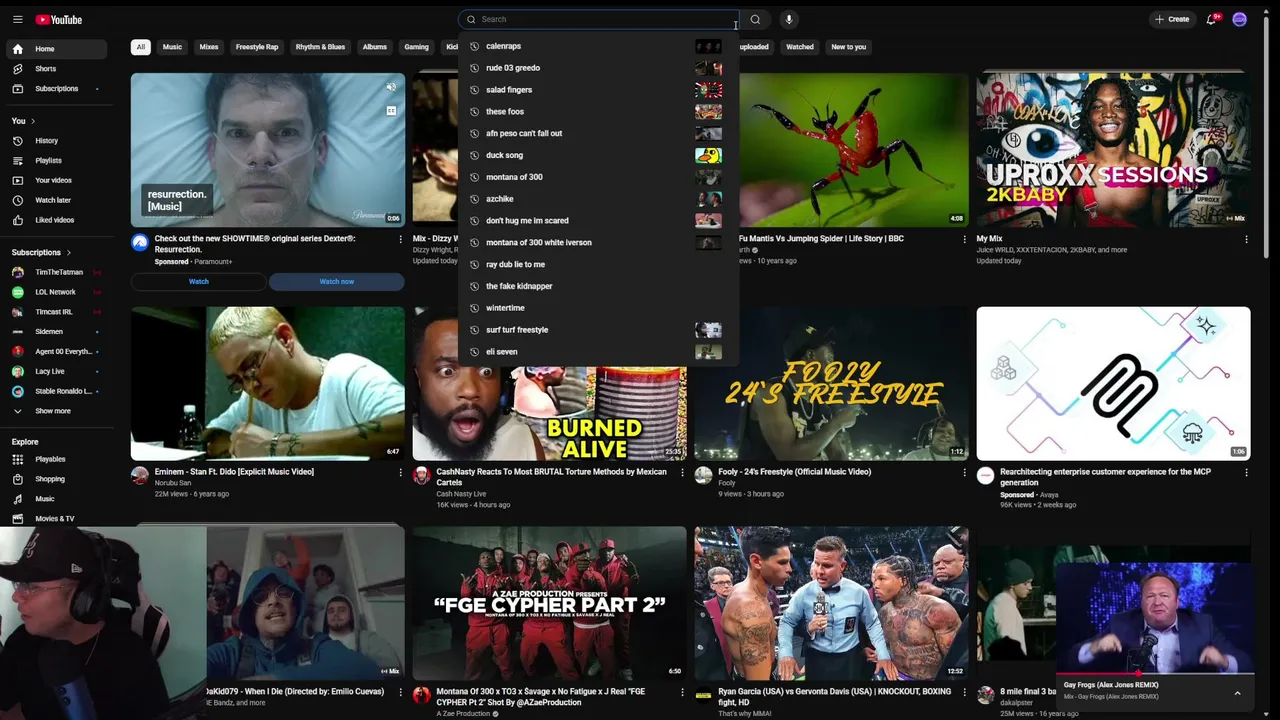Open more options for Eminem Stan video
1280x720 pixels.
pos(400,472)
